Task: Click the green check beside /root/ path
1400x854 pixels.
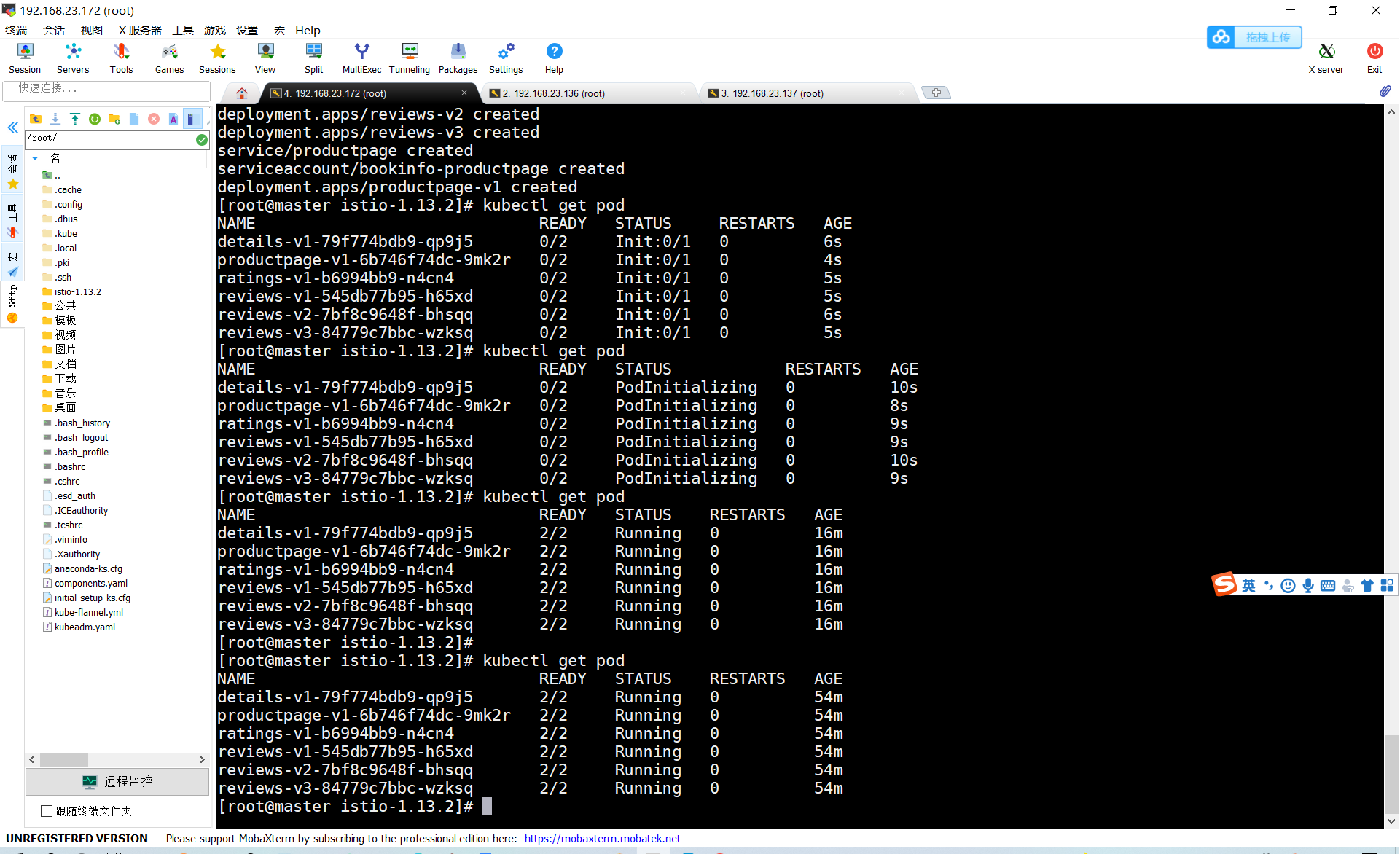Action: click(202, 139)
